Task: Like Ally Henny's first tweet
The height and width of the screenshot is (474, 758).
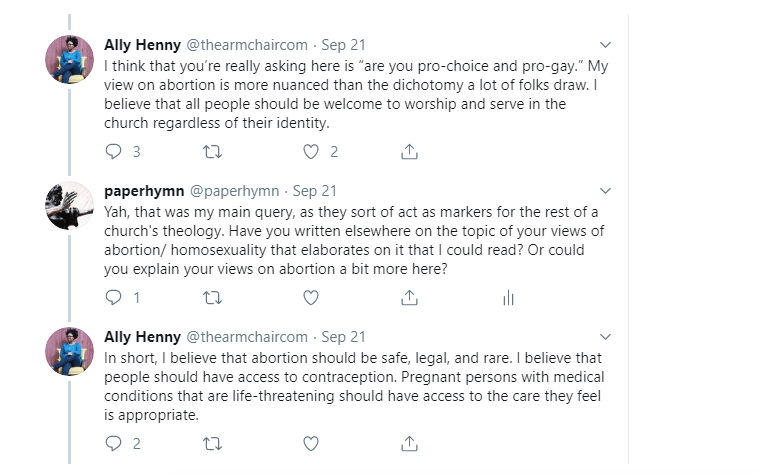Action: (x=311, y=152)
